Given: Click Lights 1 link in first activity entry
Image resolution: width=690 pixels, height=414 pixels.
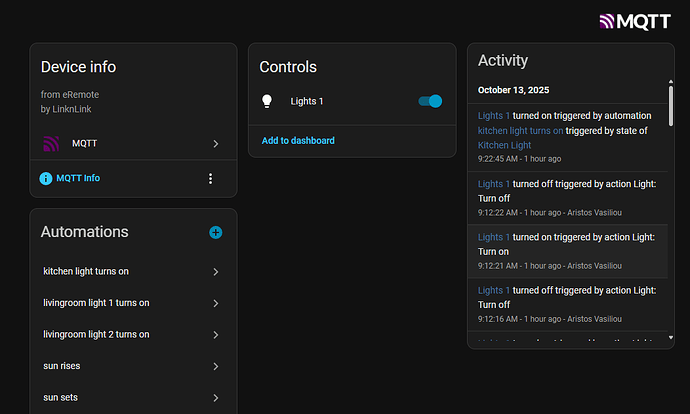Looking at the screenshot, I should pyautogui.click(x=494, y=116).
